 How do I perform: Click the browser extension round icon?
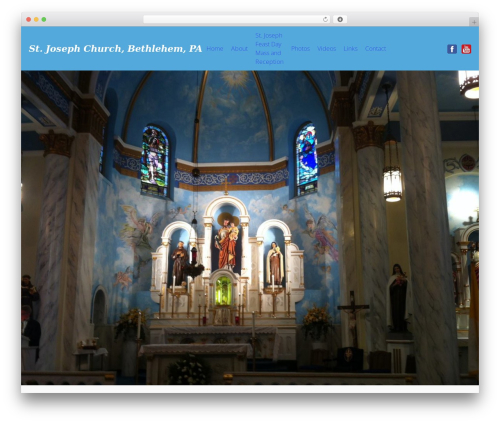coord(340,19)
